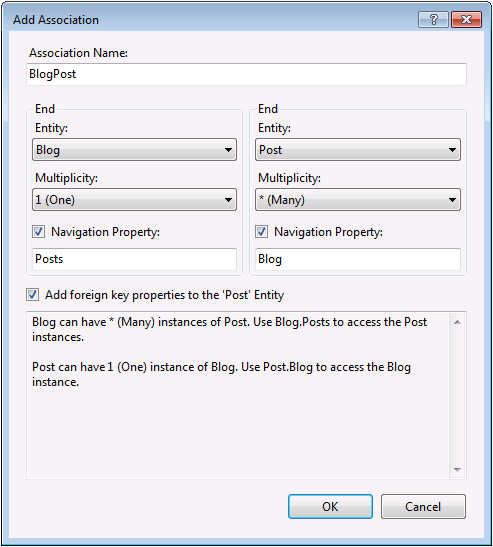This screenshot has height=547, width=493.
Task: Expand the * (Many) multiplicity dropdown
Action: 358,200
